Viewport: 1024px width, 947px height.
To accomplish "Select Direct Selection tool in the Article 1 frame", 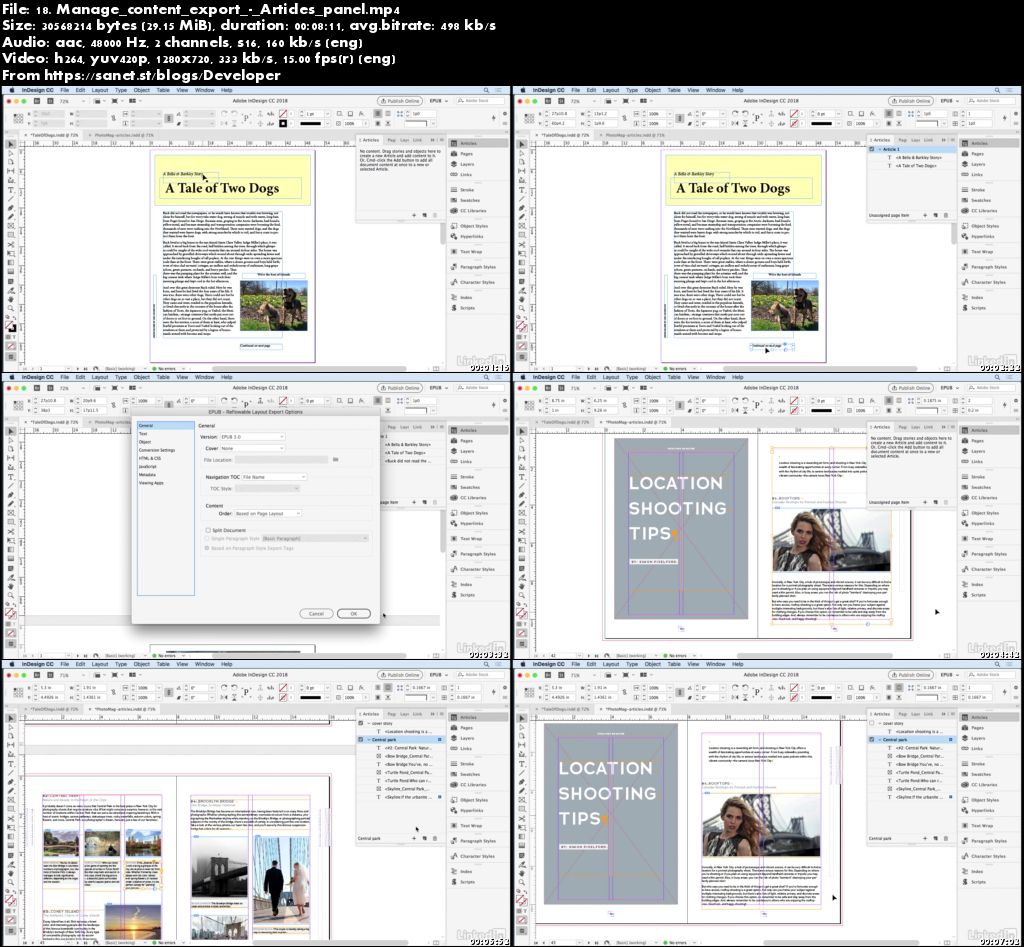I will click(522, 153).
